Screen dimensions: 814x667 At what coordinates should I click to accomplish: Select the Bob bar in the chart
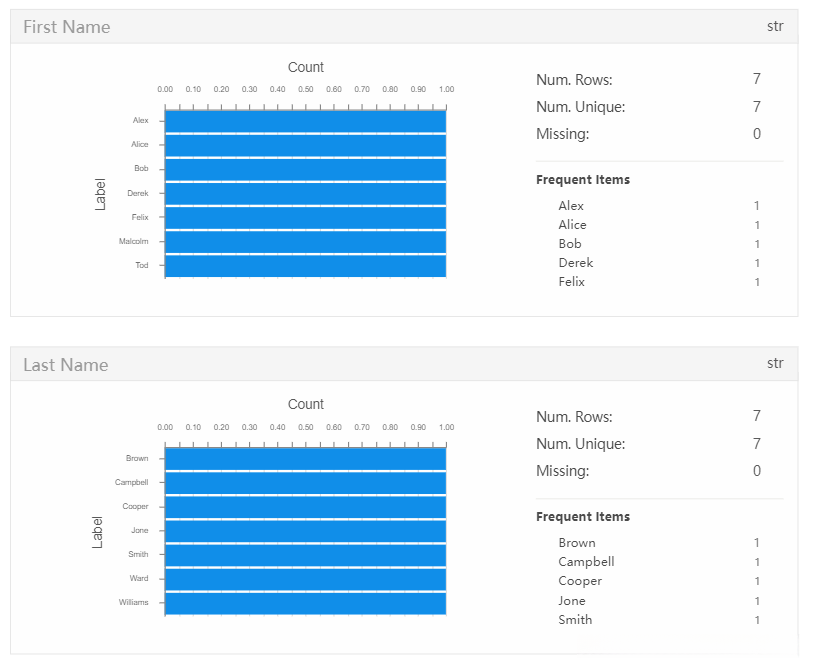coord(305,169)
